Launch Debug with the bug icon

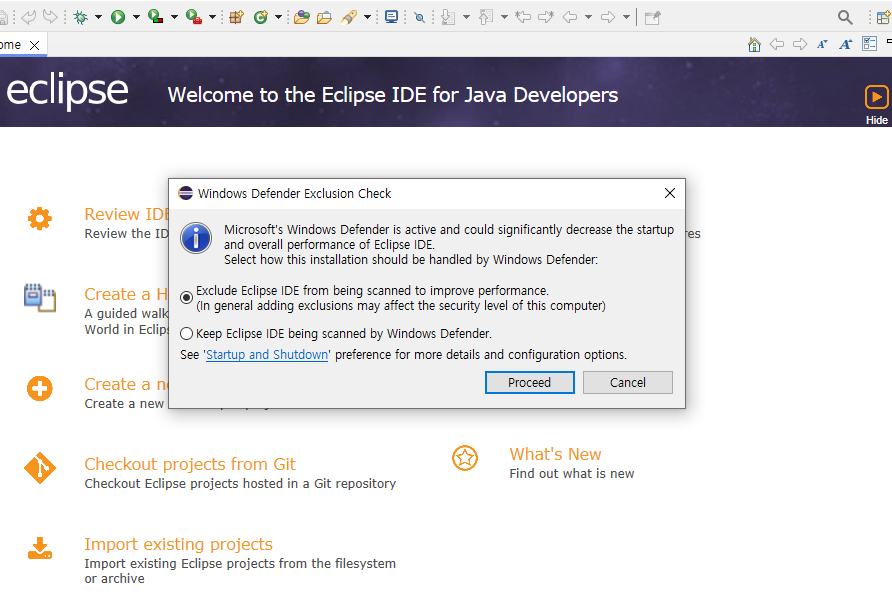81,17
